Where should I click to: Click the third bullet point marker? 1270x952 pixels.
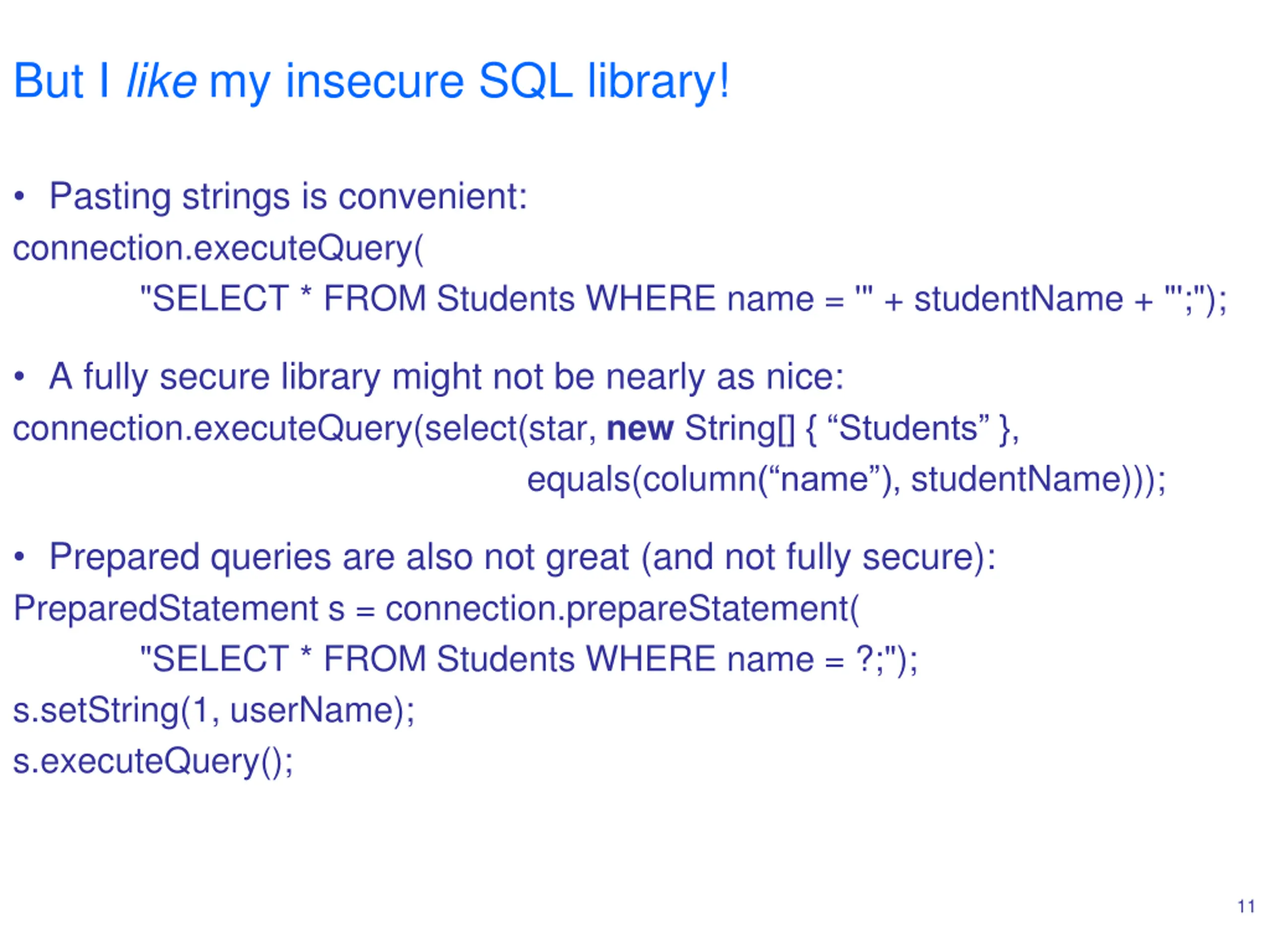pos(19,557)
